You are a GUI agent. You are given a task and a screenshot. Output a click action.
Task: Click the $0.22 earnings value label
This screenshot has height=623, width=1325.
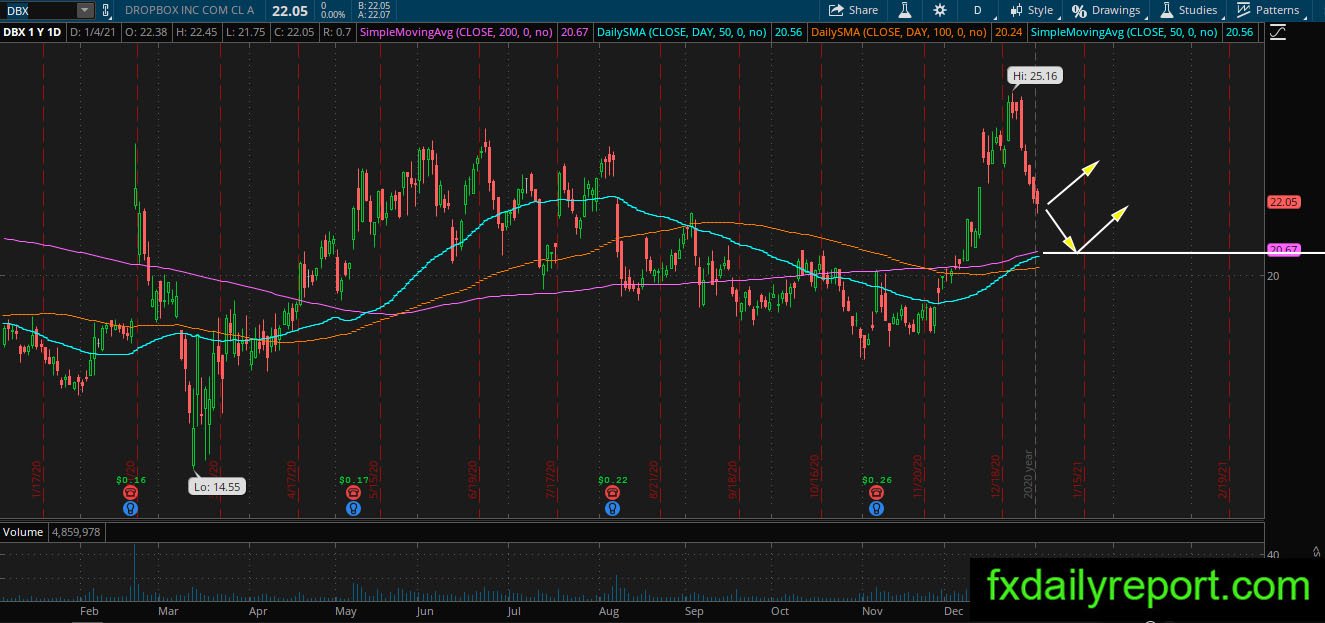[612, 481]
